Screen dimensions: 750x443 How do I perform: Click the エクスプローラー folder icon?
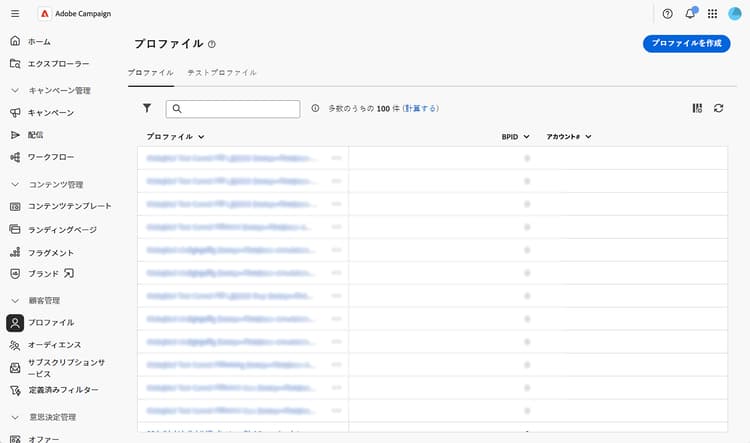click(15, 64)
